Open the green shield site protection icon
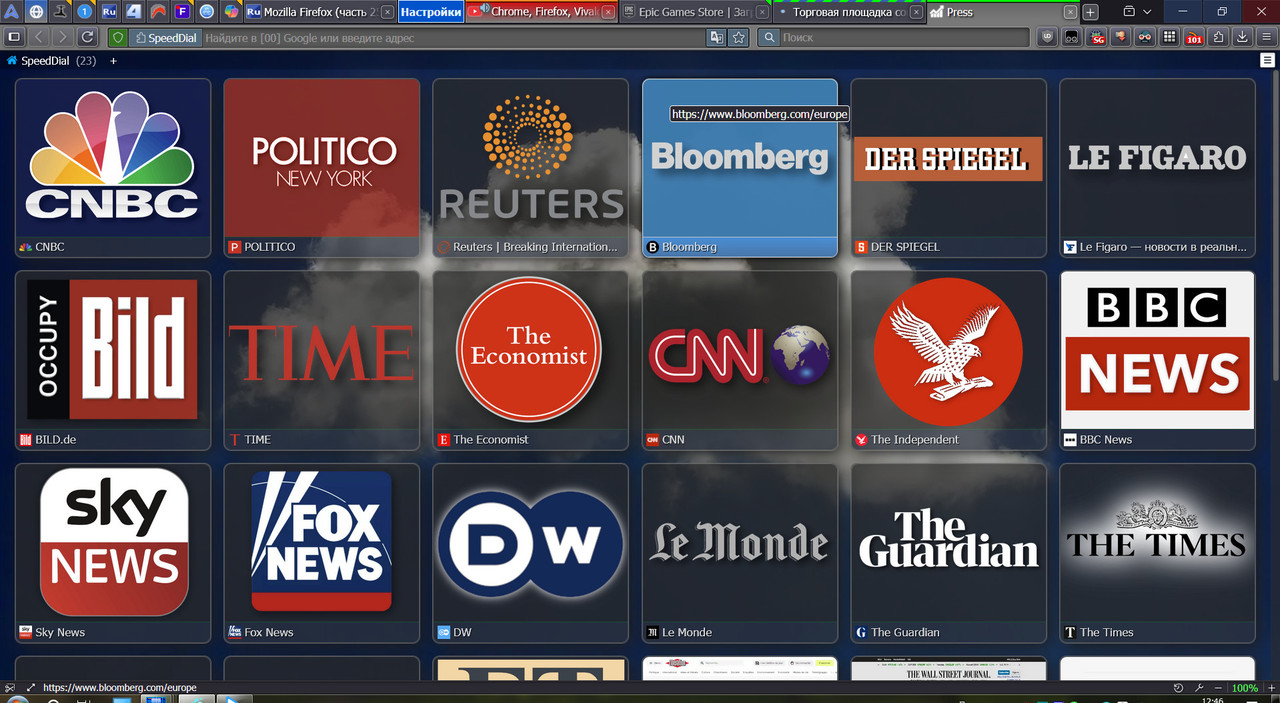This screenshot has width=1280, height=703. (118, 37)
